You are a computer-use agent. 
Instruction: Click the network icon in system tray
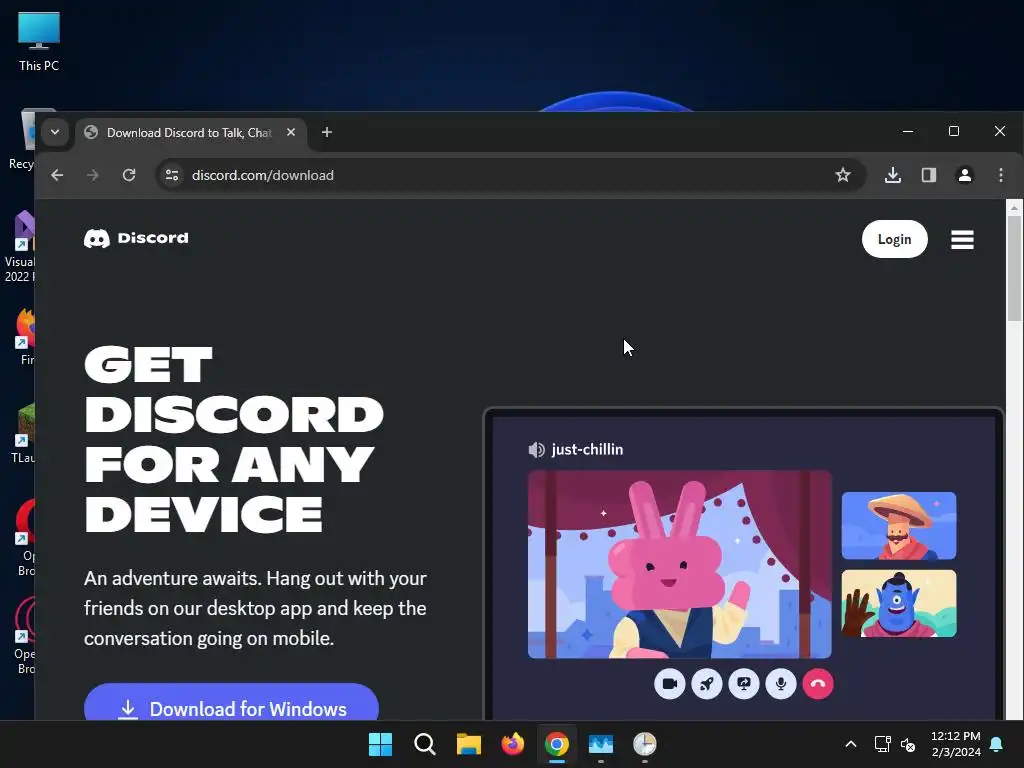pyautogui.click(x=882, y=744)
